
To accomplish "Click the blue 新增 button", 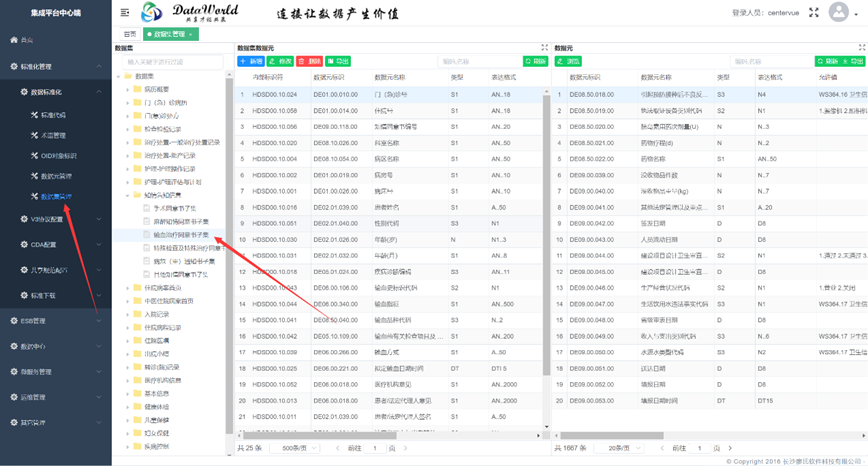I will pyautogui.click(x=251, y=61).
